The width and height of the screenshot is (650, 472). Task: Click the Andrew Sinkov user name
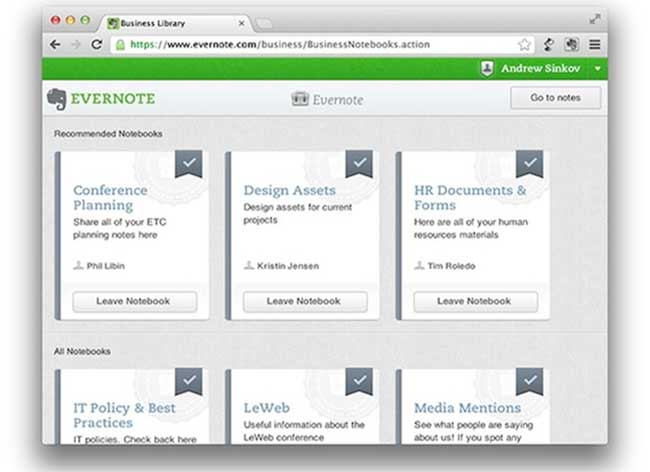541,68
